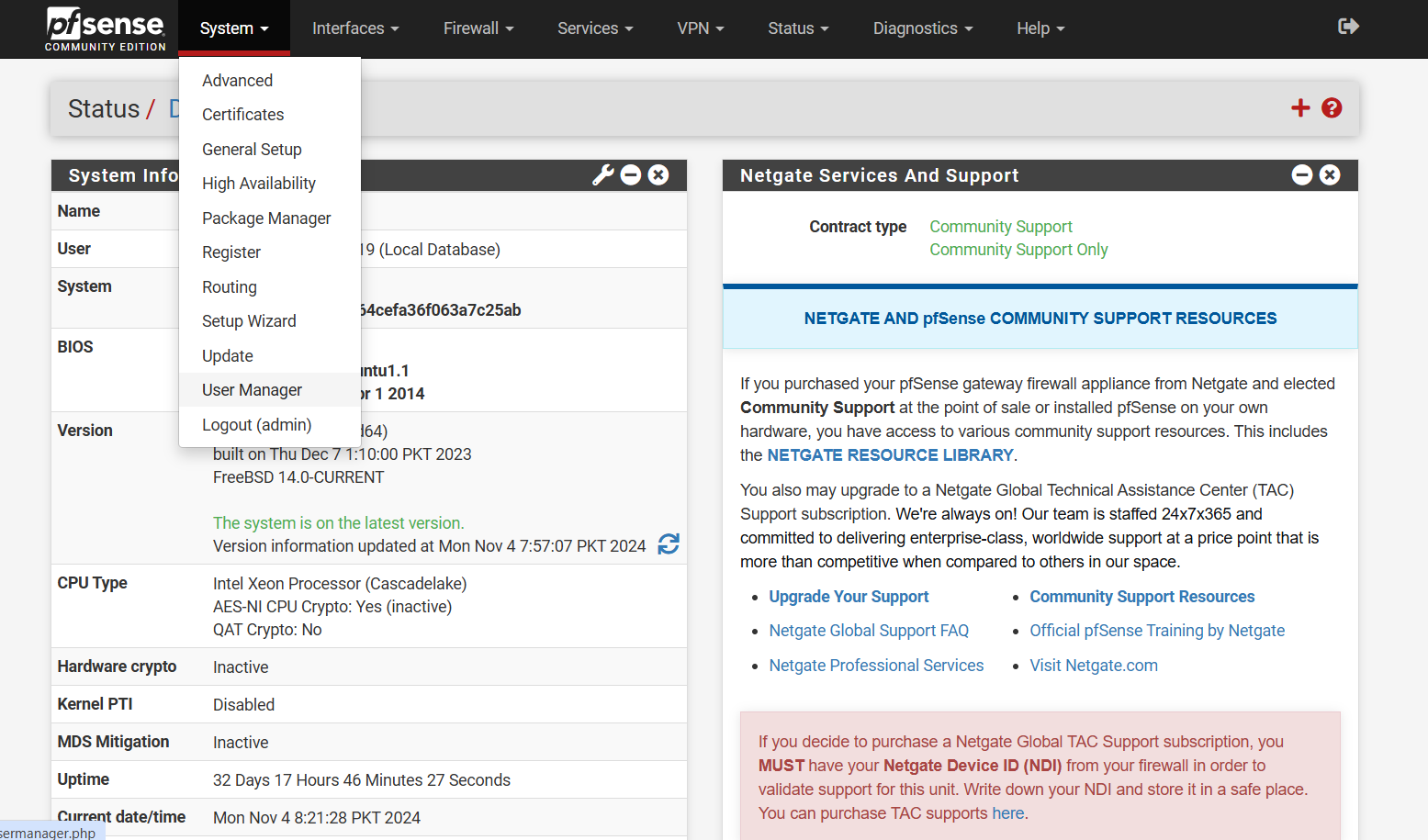Open the VPN dropdown menu
This screenshot has height=840, width=1428.
coord(700,28)
